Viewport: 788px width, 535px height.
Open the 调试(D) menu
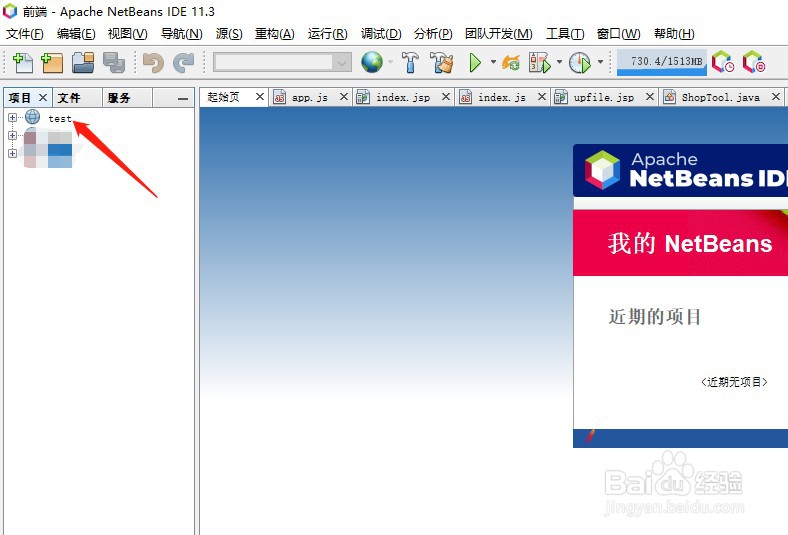point(381,34)
